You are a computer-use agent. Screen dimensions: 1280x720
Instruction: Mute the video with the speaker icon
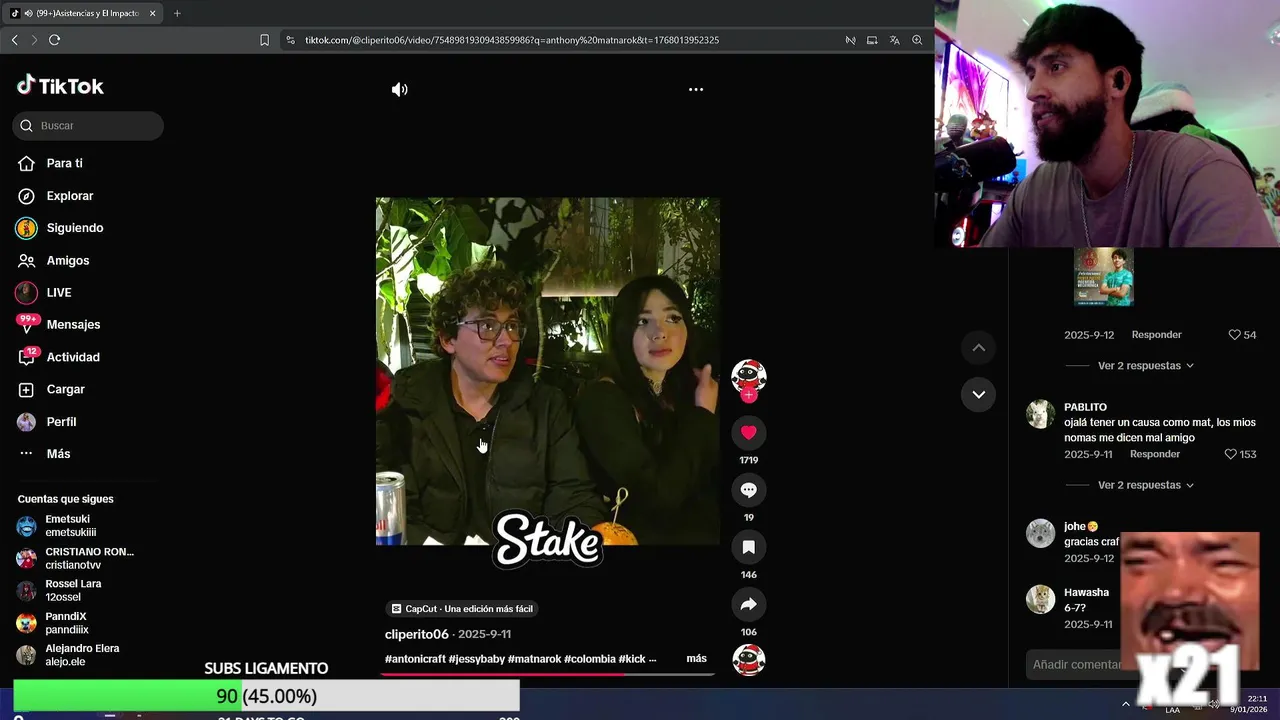tap(399, 89)
